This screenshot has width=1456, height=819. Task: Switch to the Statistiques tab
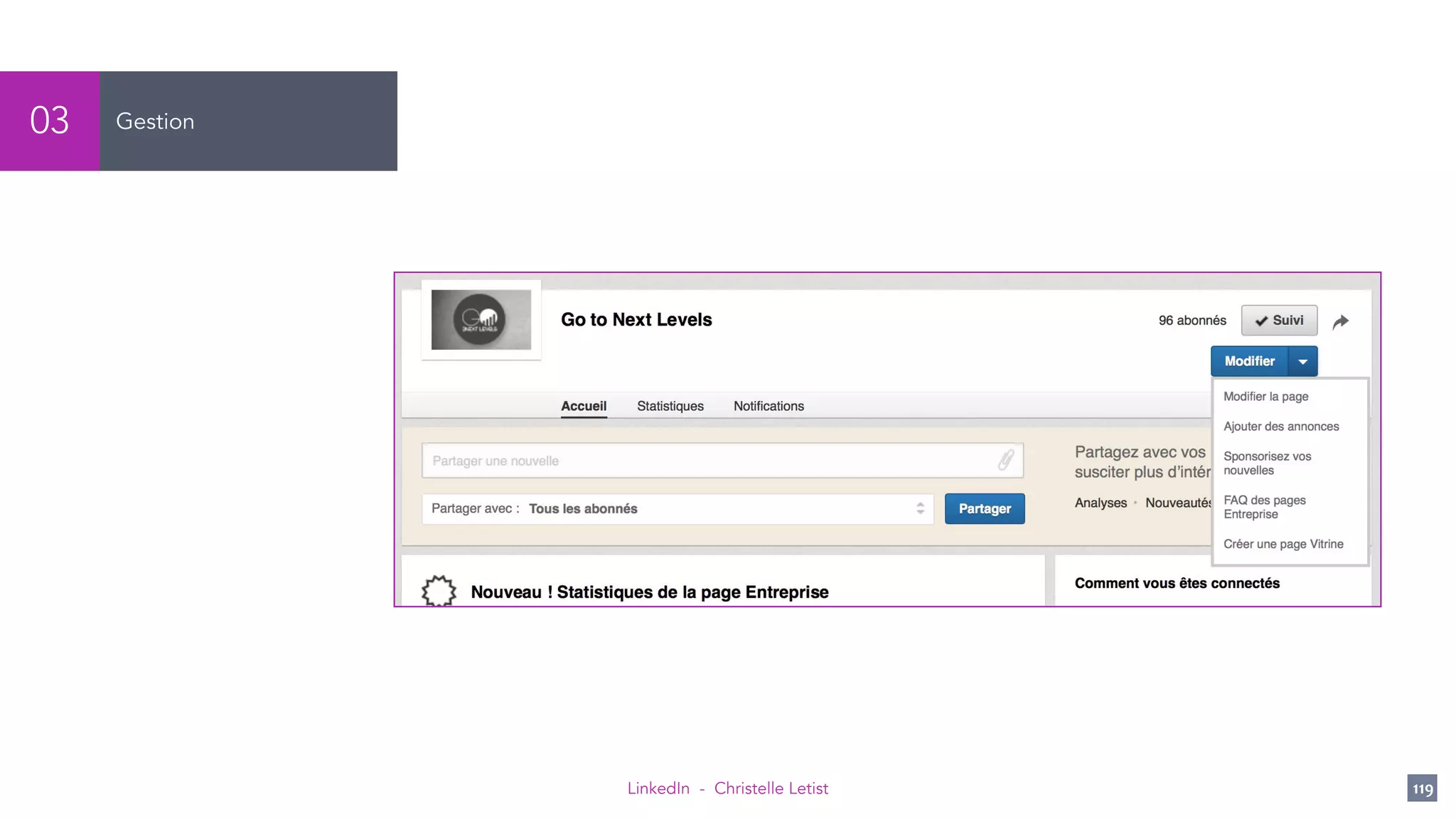[670, 406]
